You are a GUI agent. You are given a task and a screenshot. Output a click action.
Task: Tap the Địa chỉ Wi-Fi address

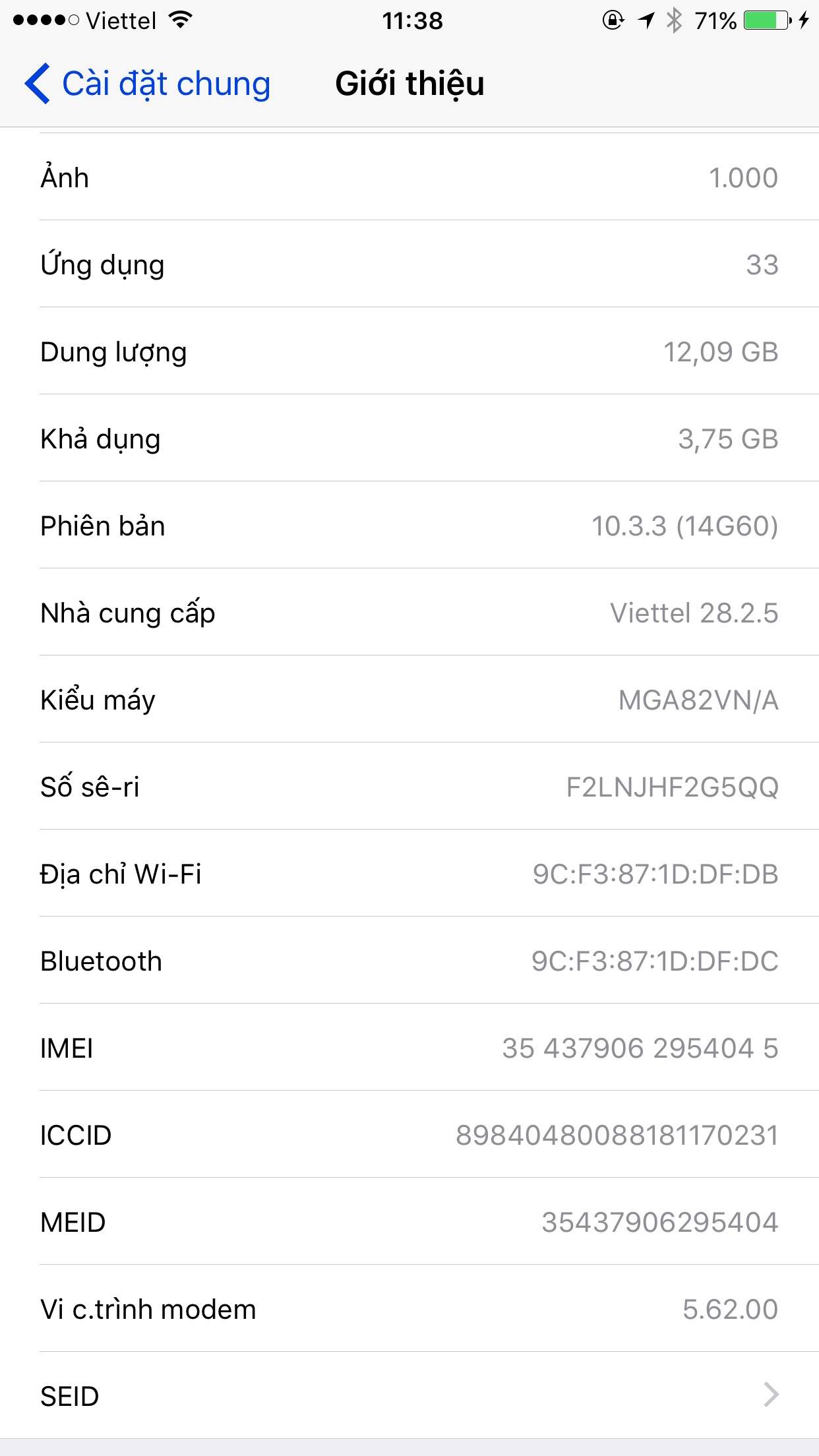(x=655, y=874)
